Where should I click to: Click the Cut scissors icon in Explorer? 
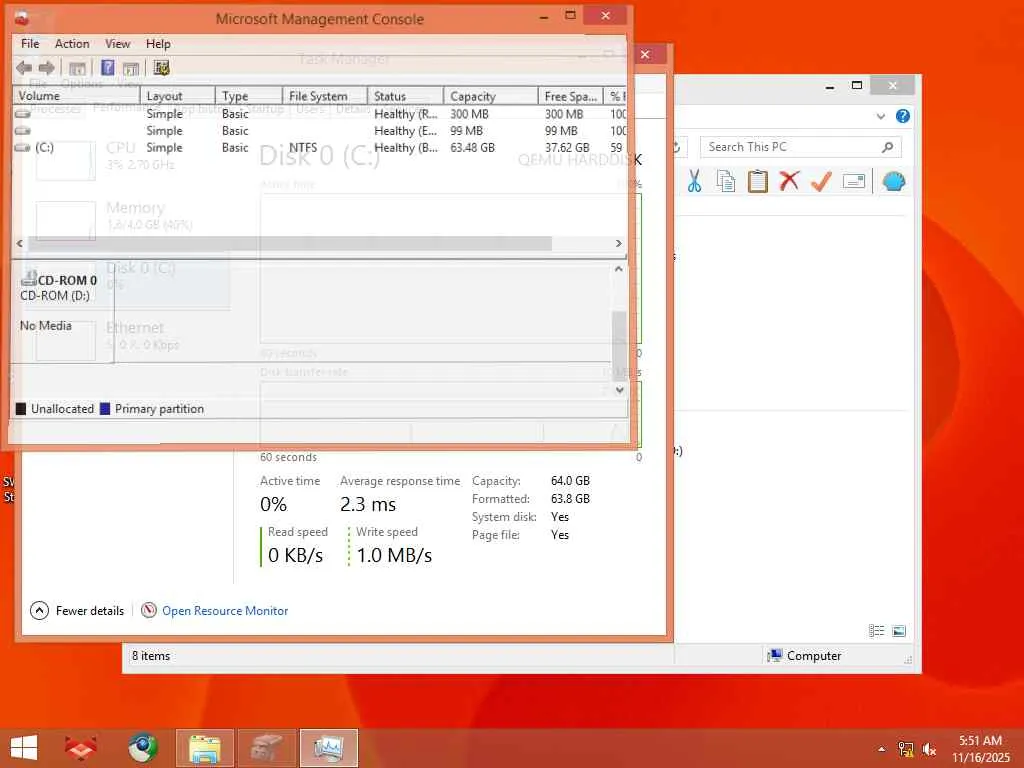694,181
